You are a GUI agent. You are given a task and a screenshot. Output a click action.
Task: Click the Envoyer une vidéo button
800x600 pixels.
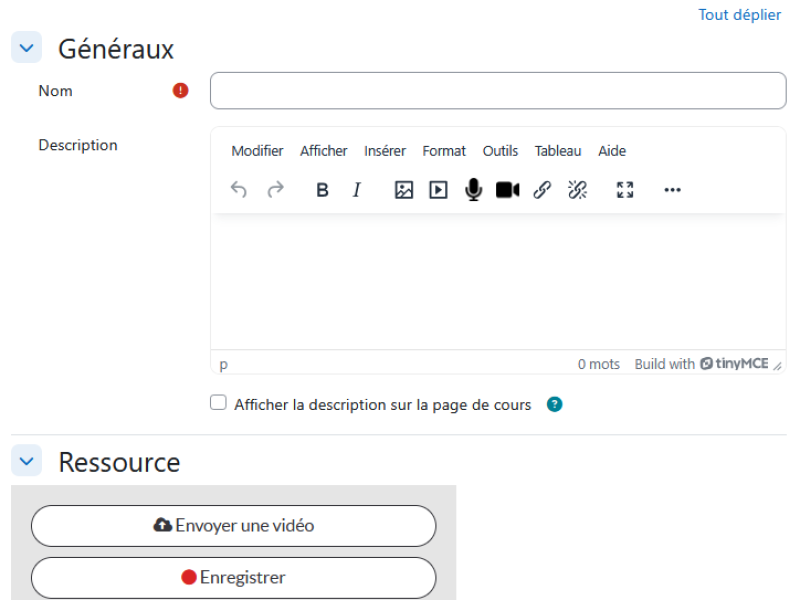pyautogui.click(x=234, y=526)
